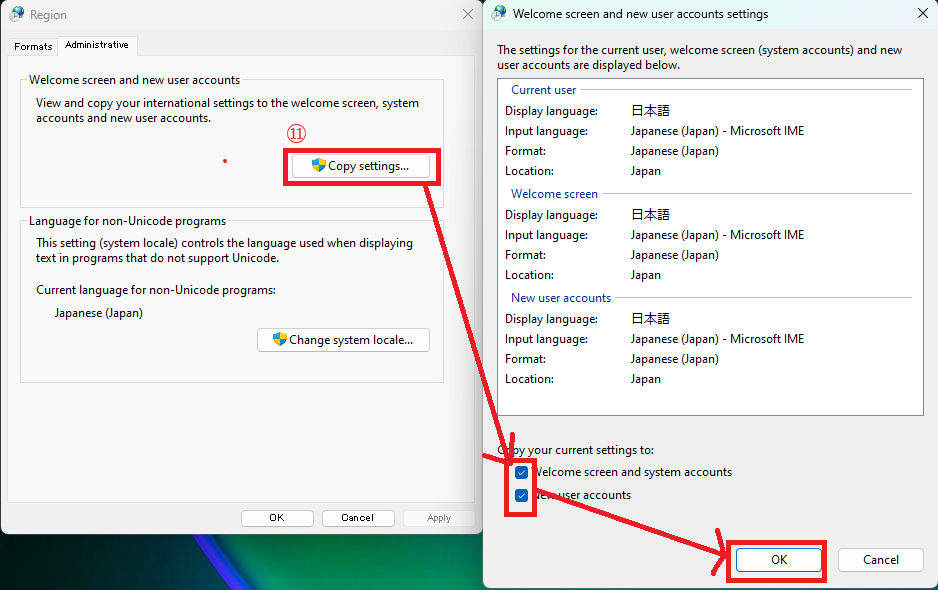Click the globe icon in the settings dialog title bar
Screen dimensions: 938x590
pos(497,13)
